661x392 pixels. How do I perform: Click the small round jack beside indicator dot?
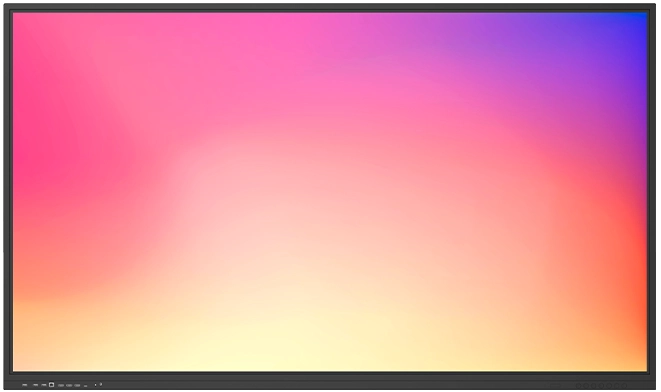[101, 384]
